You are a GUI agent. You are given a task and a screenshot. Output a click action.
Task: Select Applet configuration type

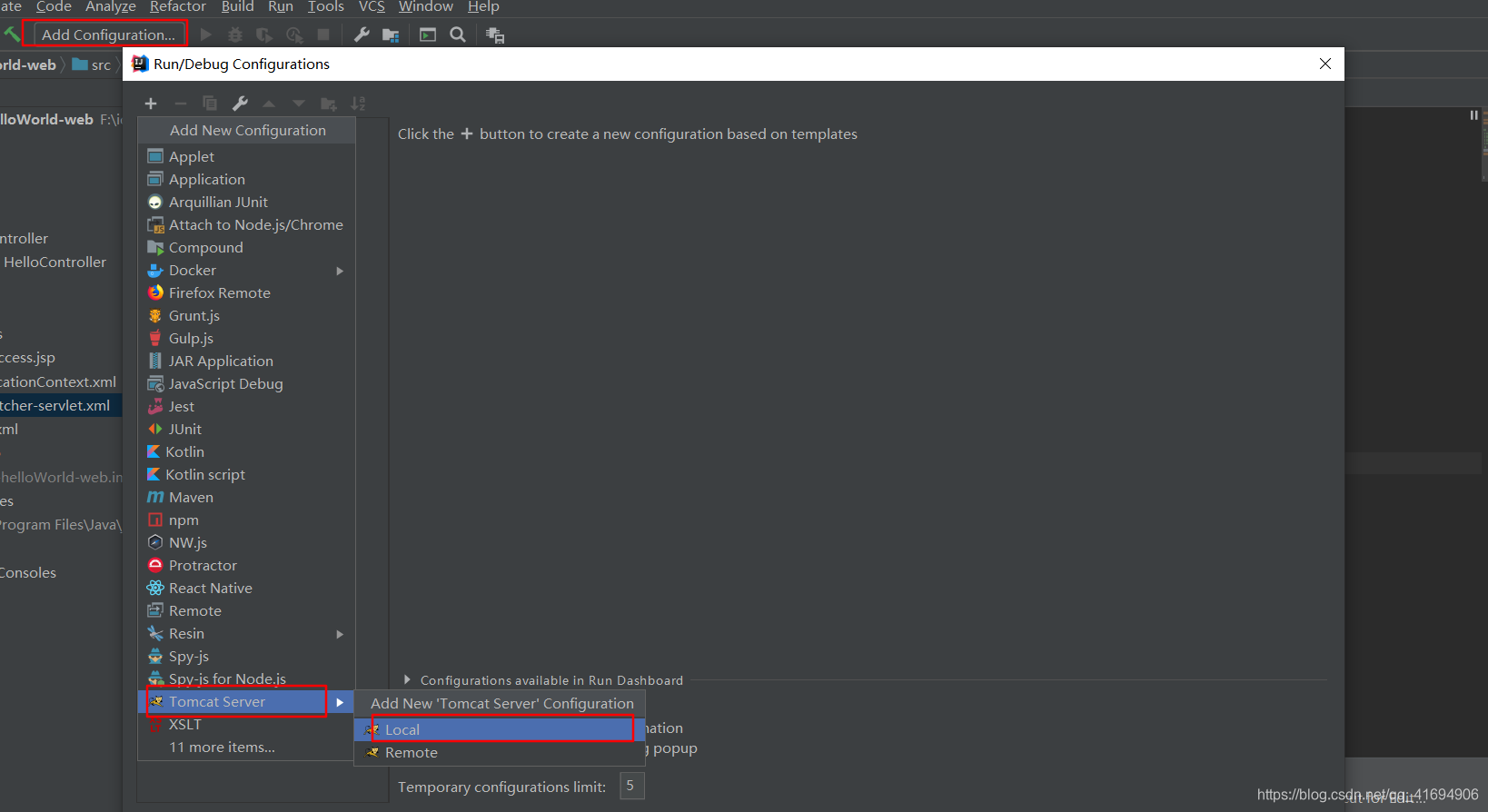(245, 156)
